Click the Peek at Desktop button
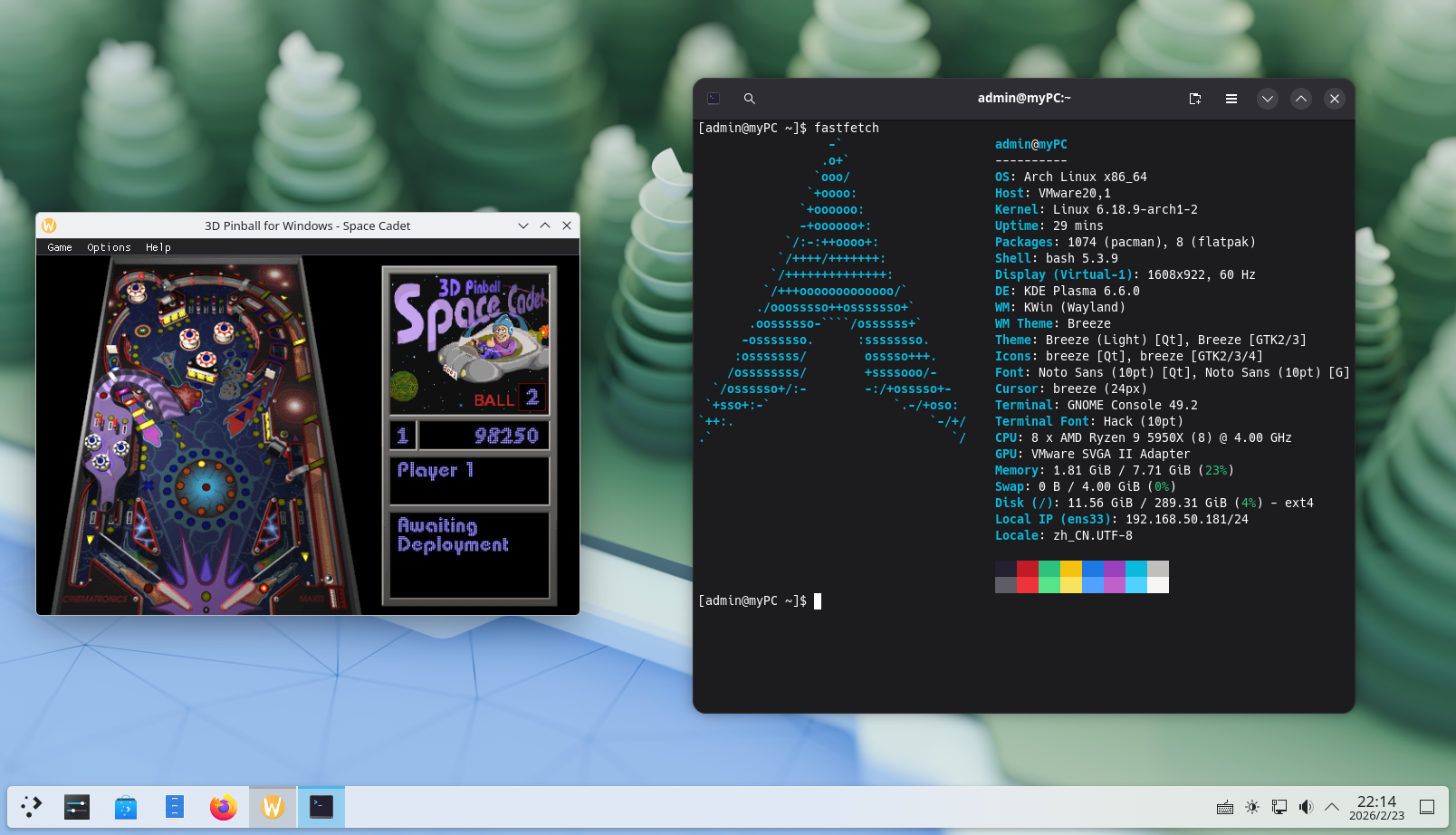Screen dimensions: 1456x835 pos(1427,807)
